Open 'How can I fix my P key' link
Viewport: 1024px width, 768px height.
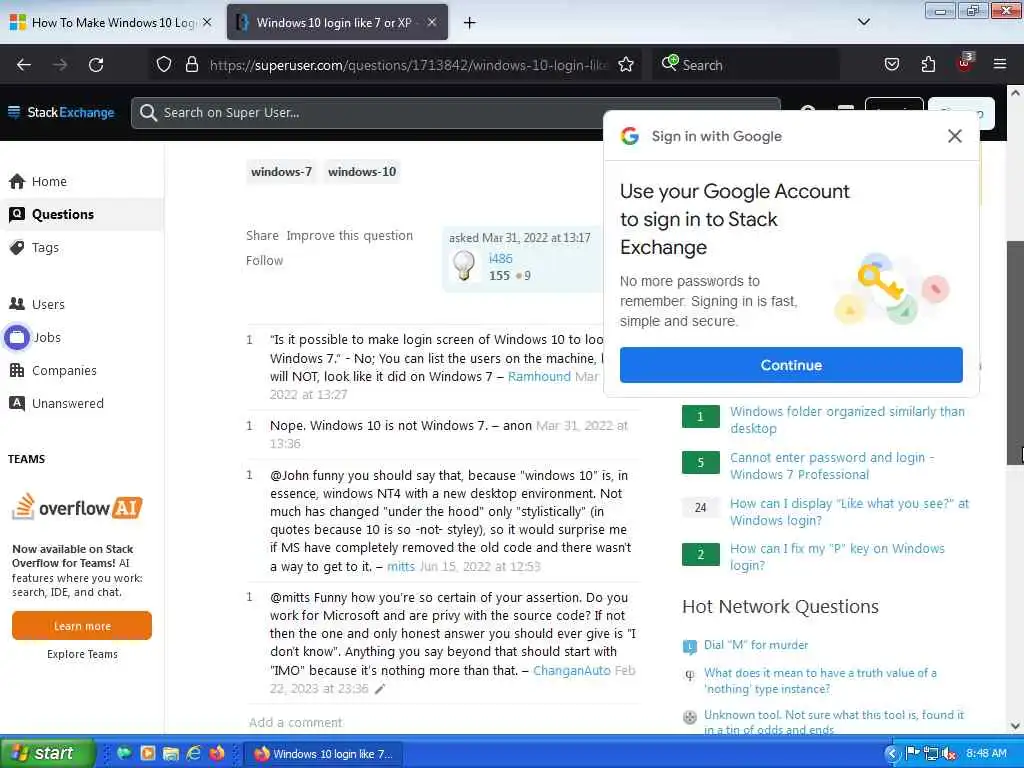837,556
